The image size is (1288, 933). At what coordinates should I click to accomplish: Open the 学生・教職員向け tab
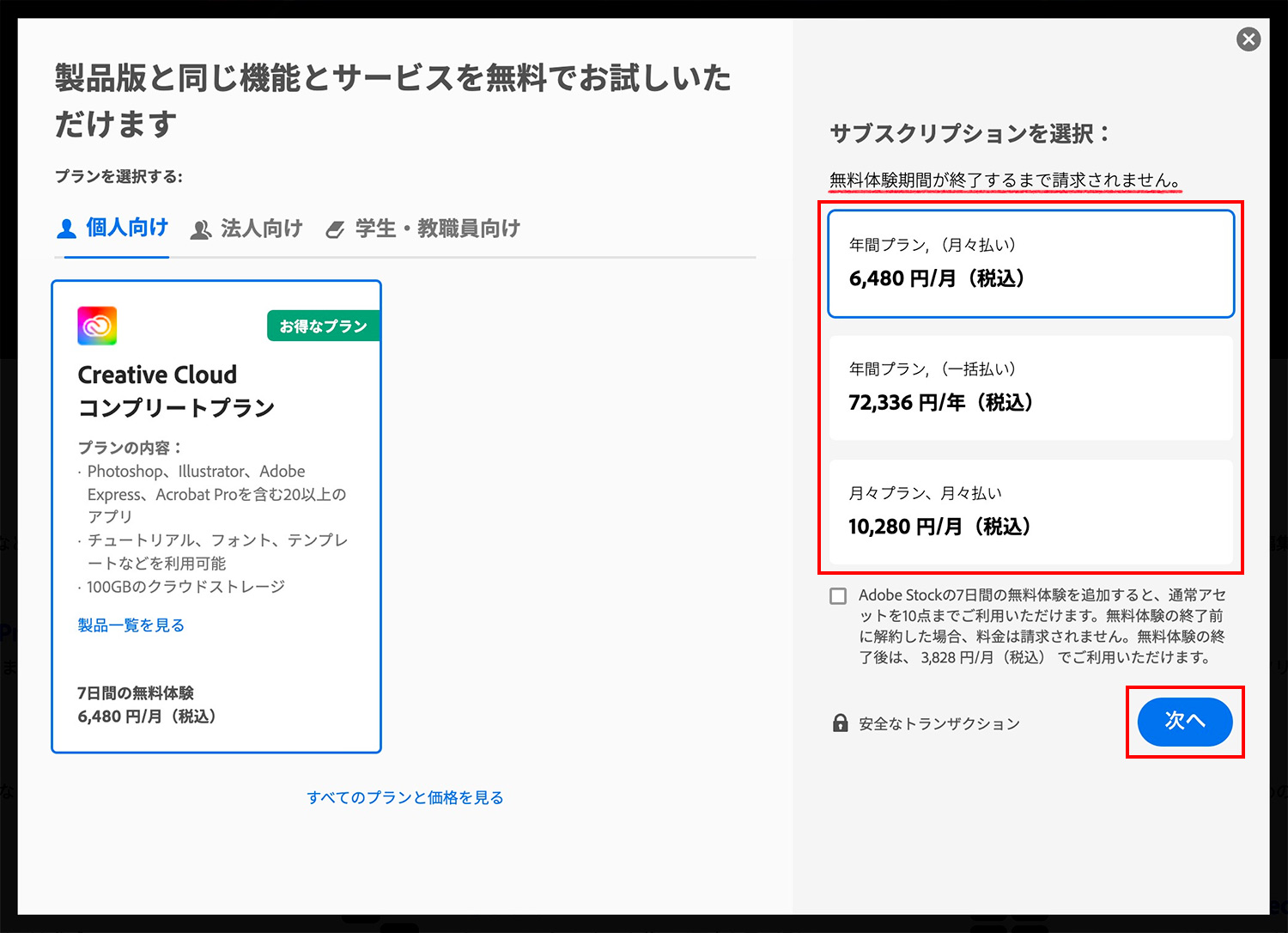coord(423,229)
